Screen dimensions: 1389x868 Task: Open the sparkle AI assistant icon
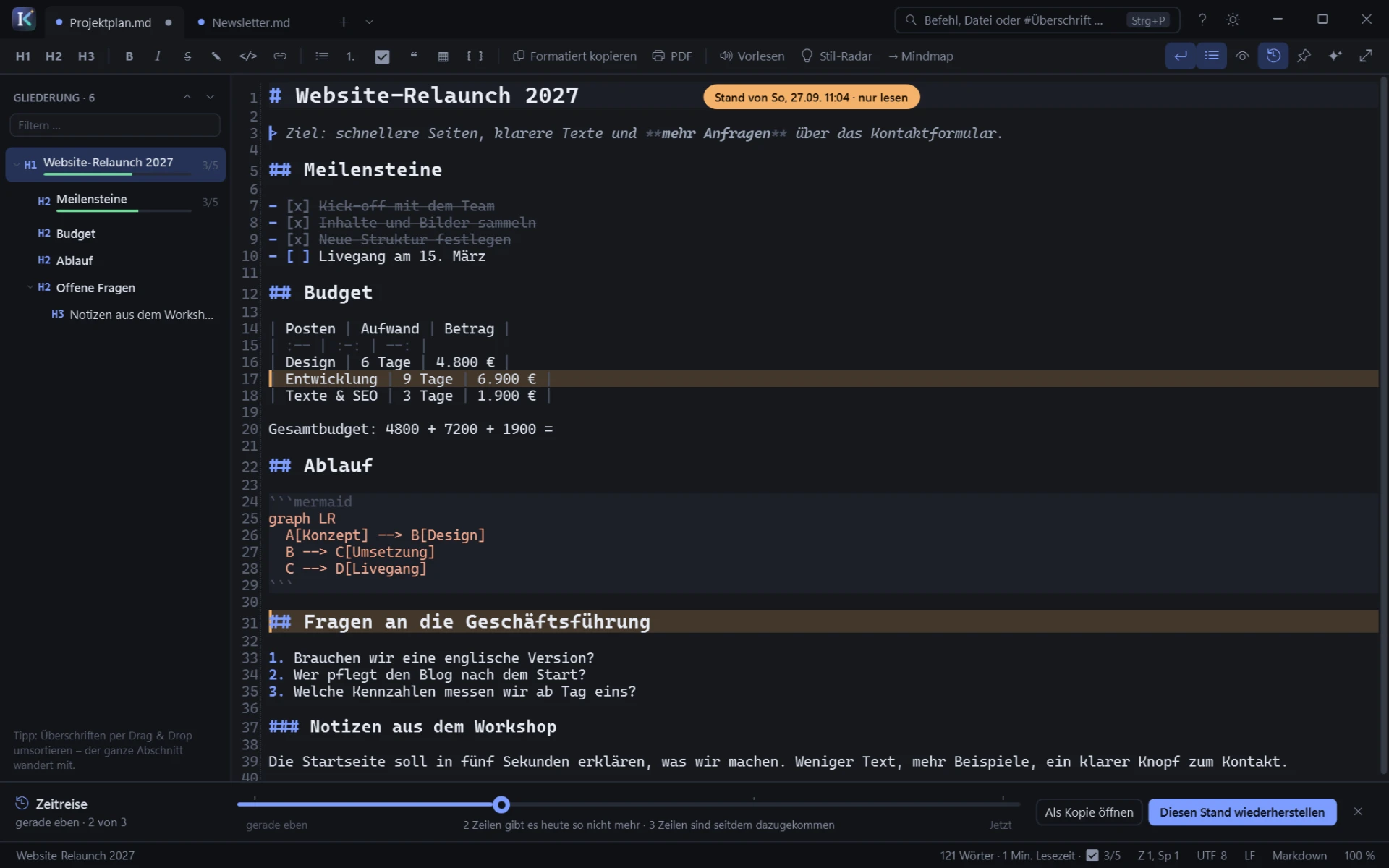tap(1335, 56)
